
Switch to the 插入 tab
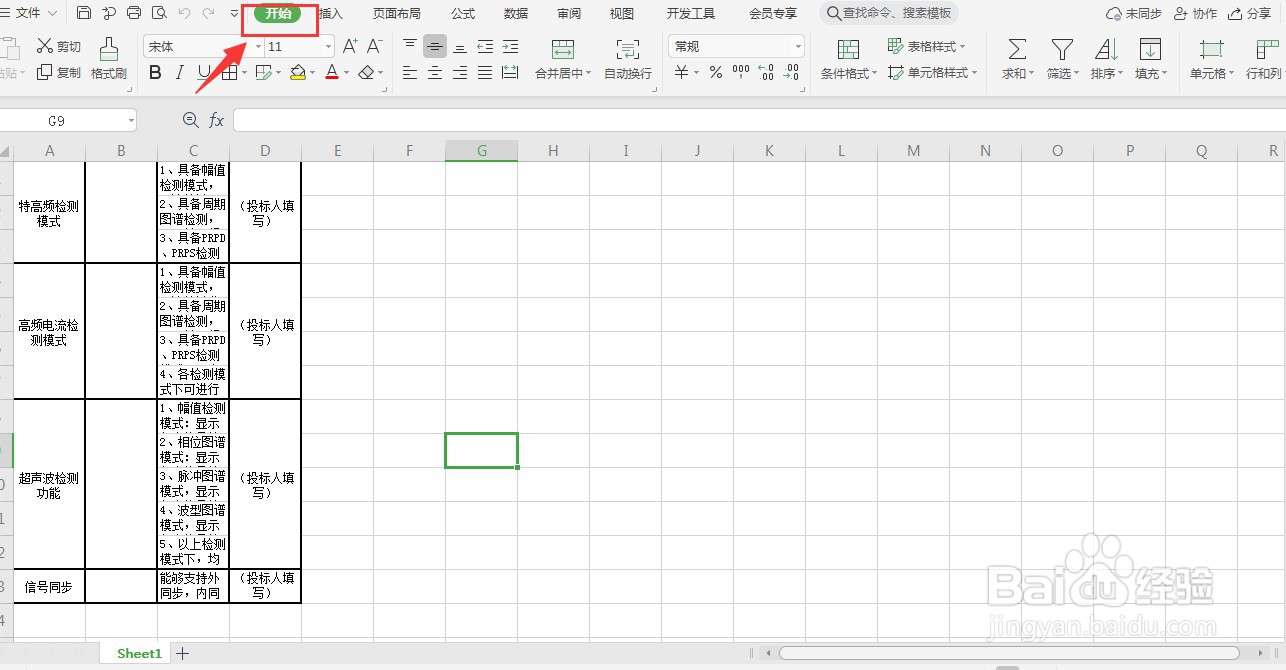[x=331, y=14]
